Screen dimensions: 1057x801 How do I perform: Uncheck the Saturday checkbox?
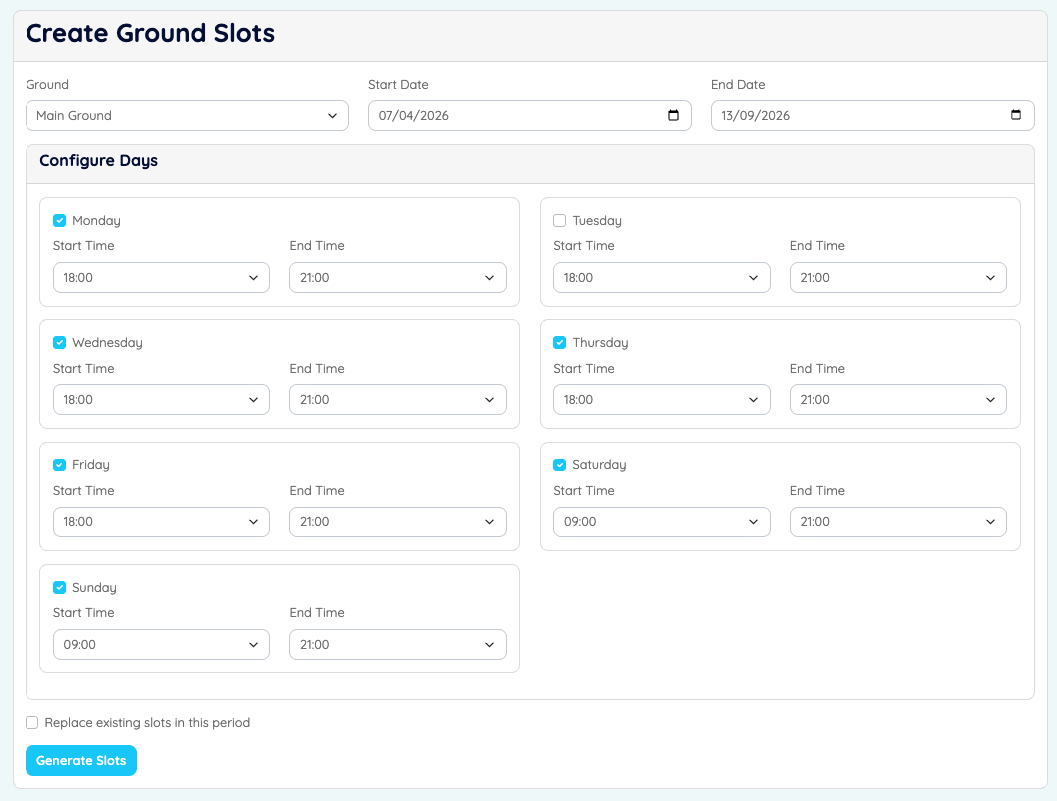tap(559, 464)
